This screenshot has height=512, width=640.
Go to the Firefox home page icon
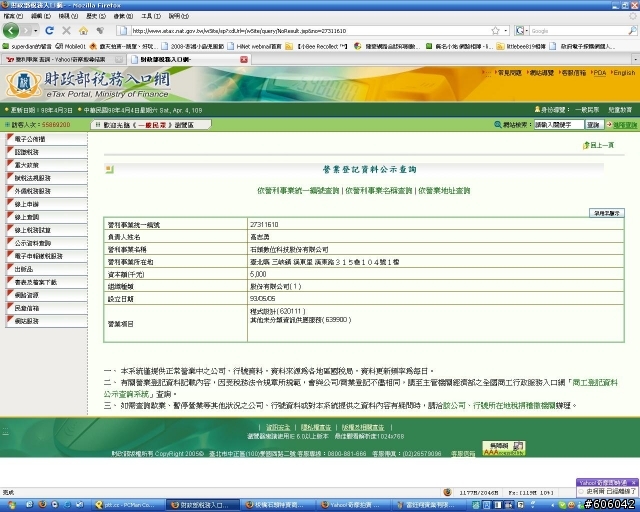click(83, 31)
